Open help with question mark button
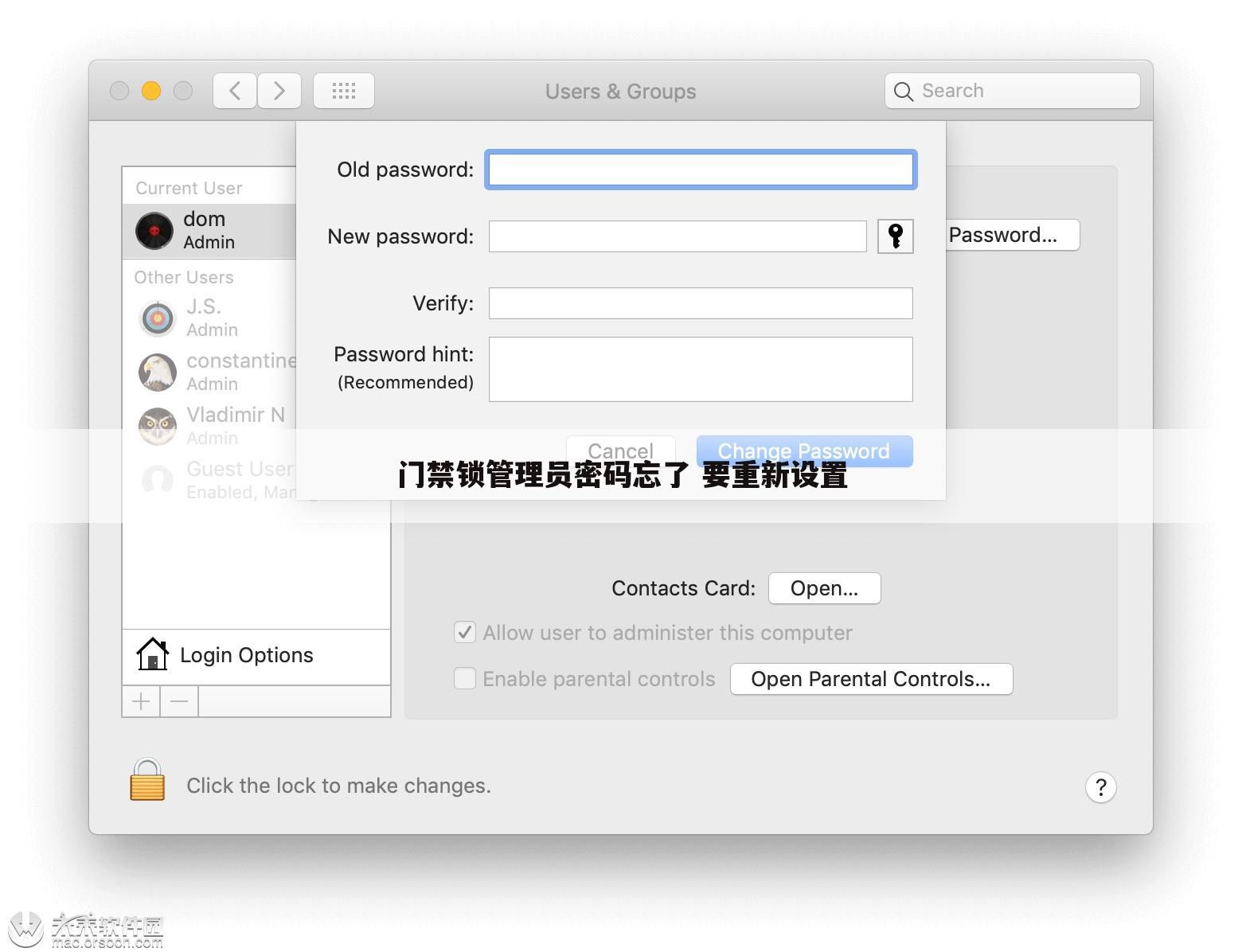 [1101, 787]
